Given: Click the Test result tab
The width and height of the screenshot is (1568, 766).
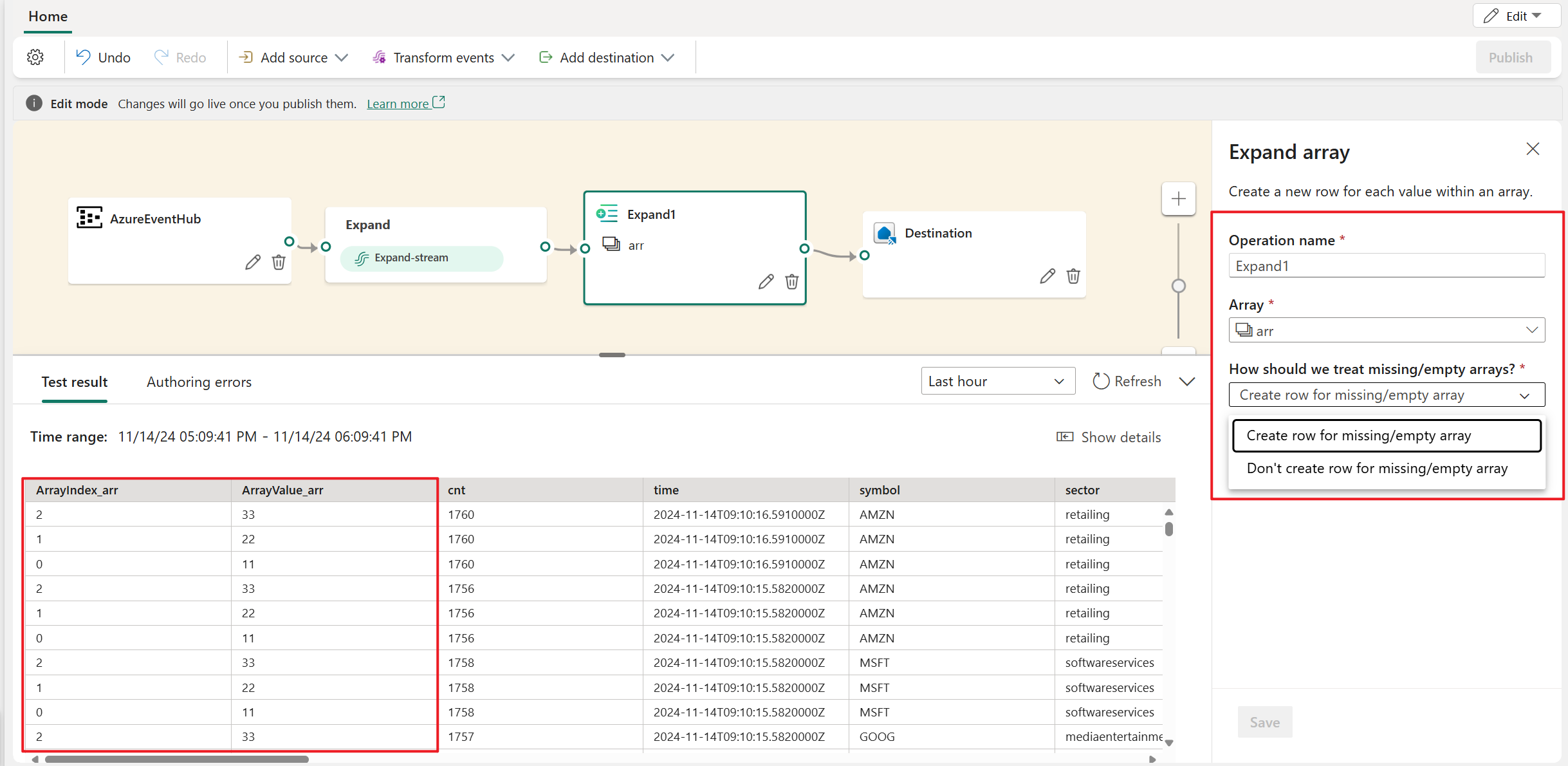Looking at the screenshot, I should [x=73, y=382].
